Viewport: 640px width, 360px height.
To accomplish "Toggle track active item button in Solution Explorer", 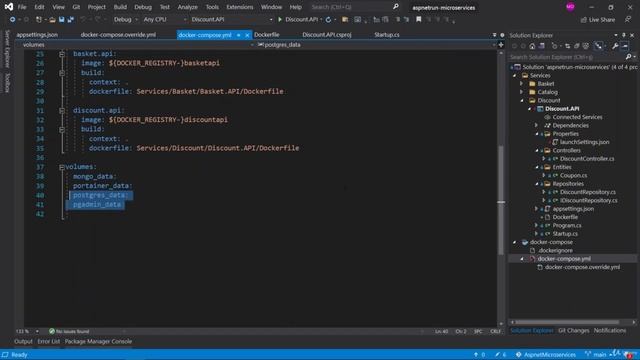I will [598, 46].
